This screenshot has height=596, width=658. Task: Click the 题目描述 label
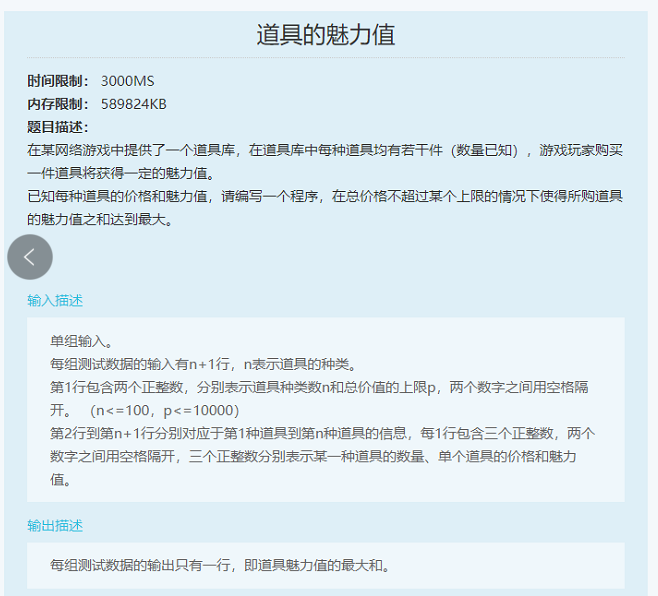[x=58, y=127]
